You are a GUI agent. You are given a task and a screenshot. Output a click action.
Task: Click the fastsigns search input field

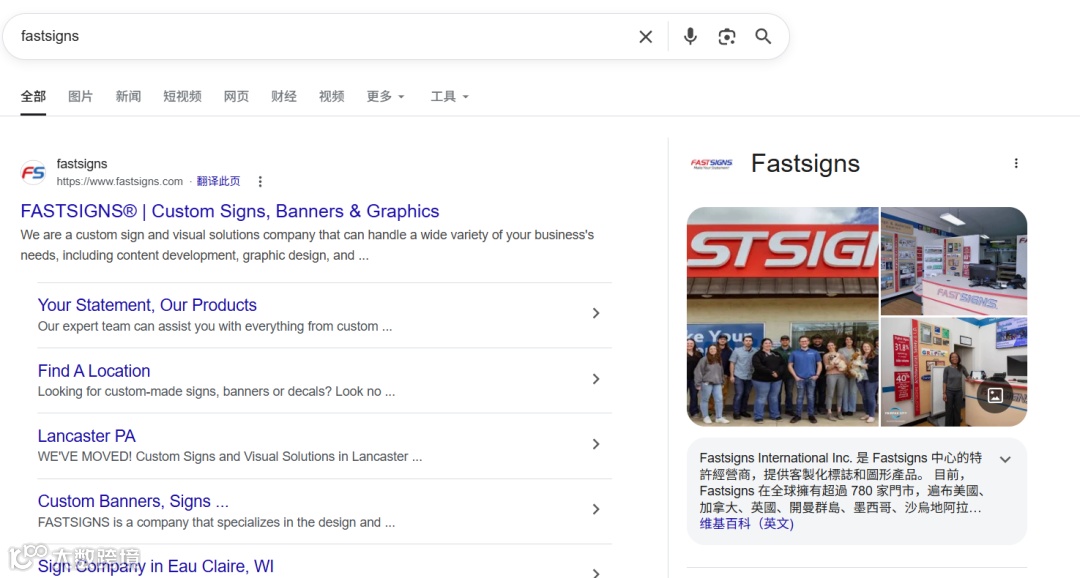(324, 36)
